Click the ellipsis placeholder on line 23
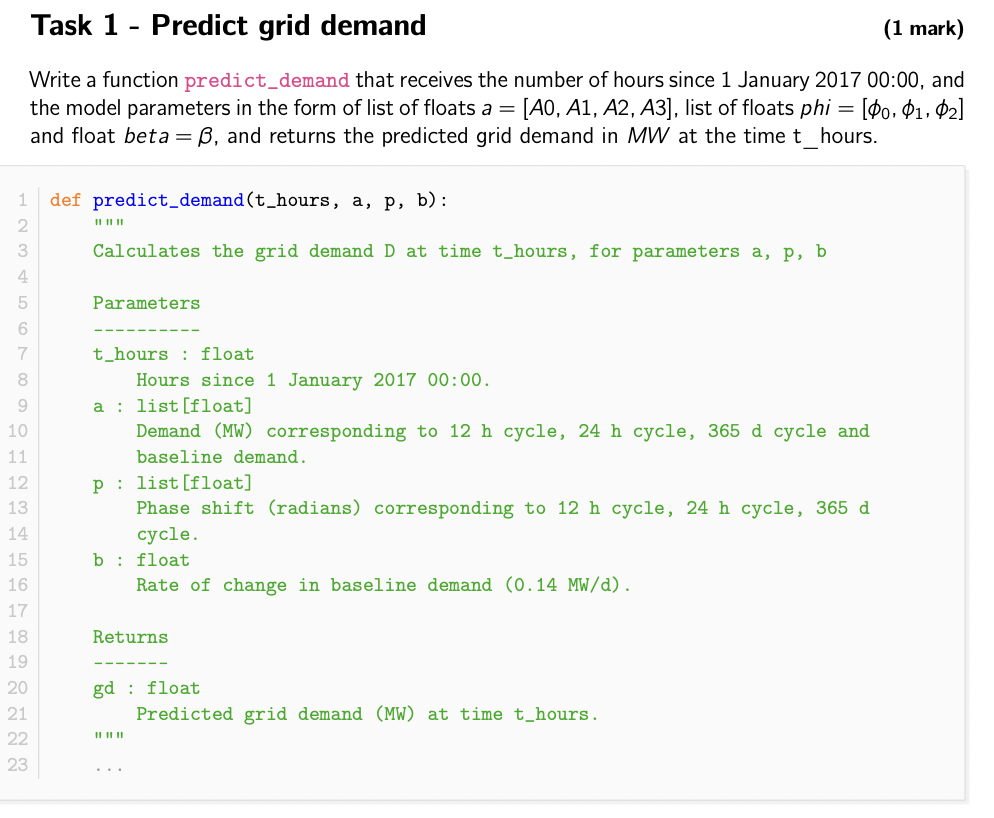This screenshot has width=994, height=818. point(109,769)
